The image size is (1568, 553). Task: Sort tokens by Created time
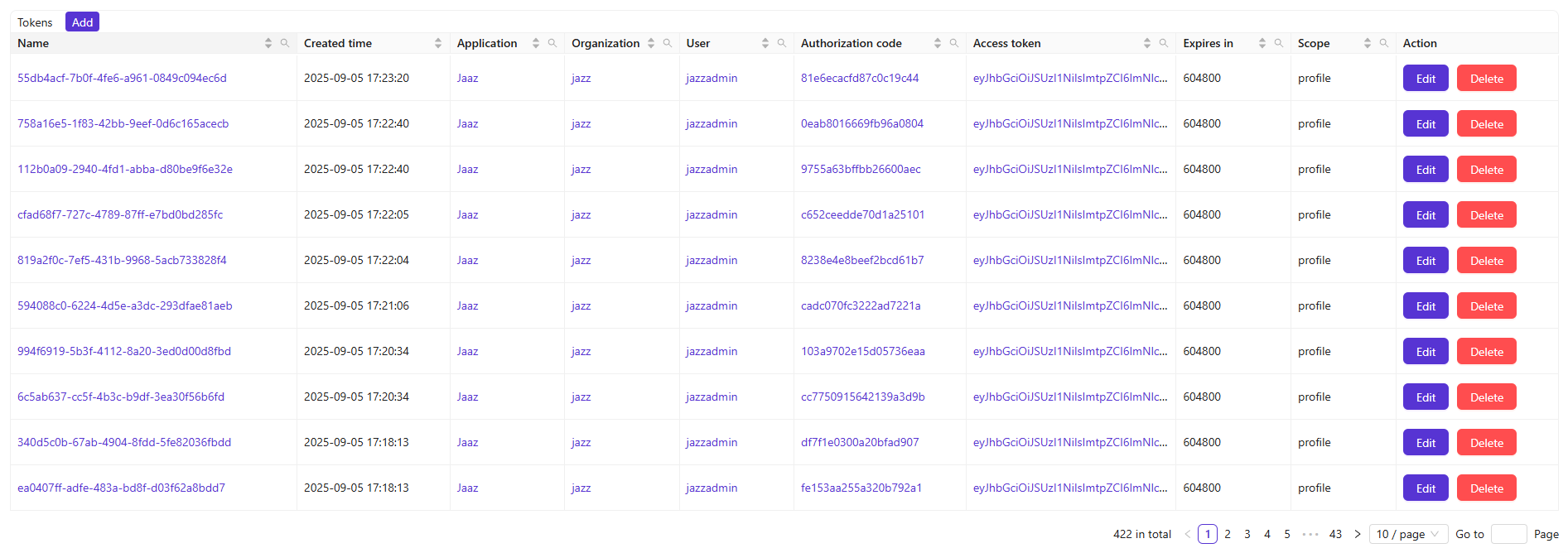click(x=438, y=43)
